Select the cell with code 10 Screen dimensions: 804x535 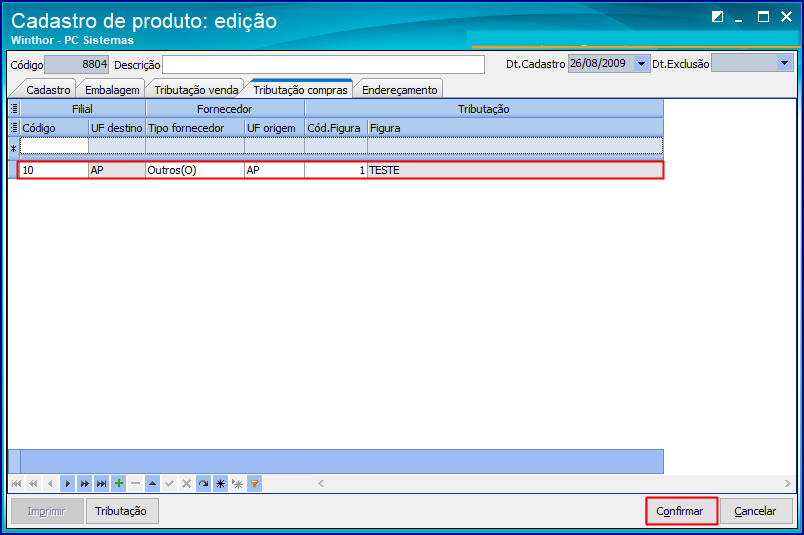click(54, 170)
